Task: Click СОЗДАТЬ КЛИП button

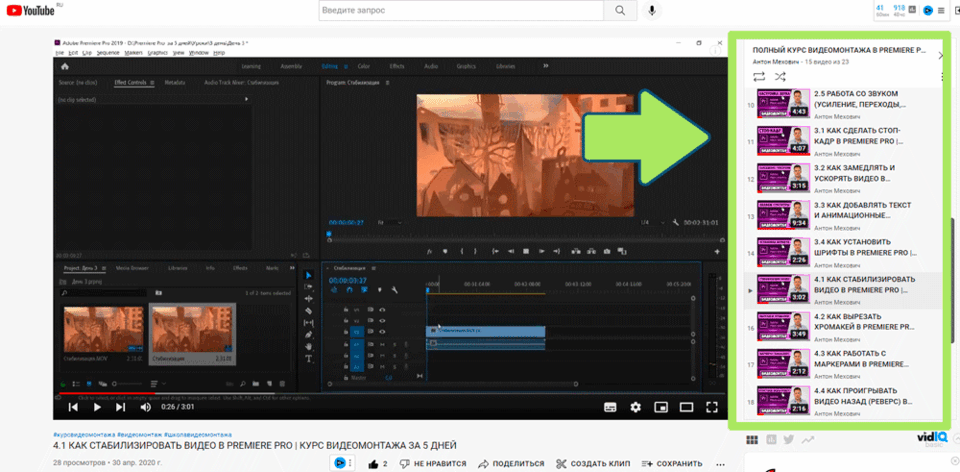Action: 593,463
